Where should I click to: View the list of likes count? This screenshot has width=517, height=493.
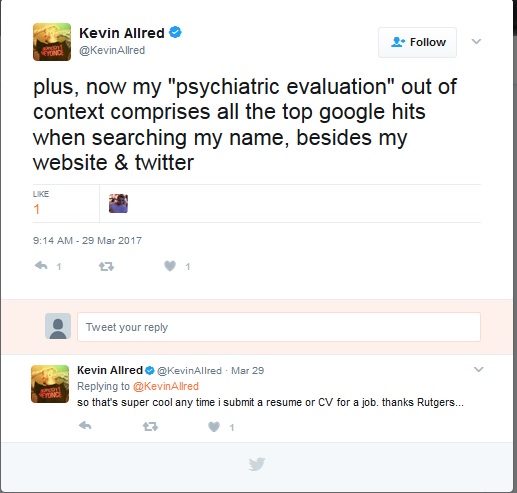point(41,203)
